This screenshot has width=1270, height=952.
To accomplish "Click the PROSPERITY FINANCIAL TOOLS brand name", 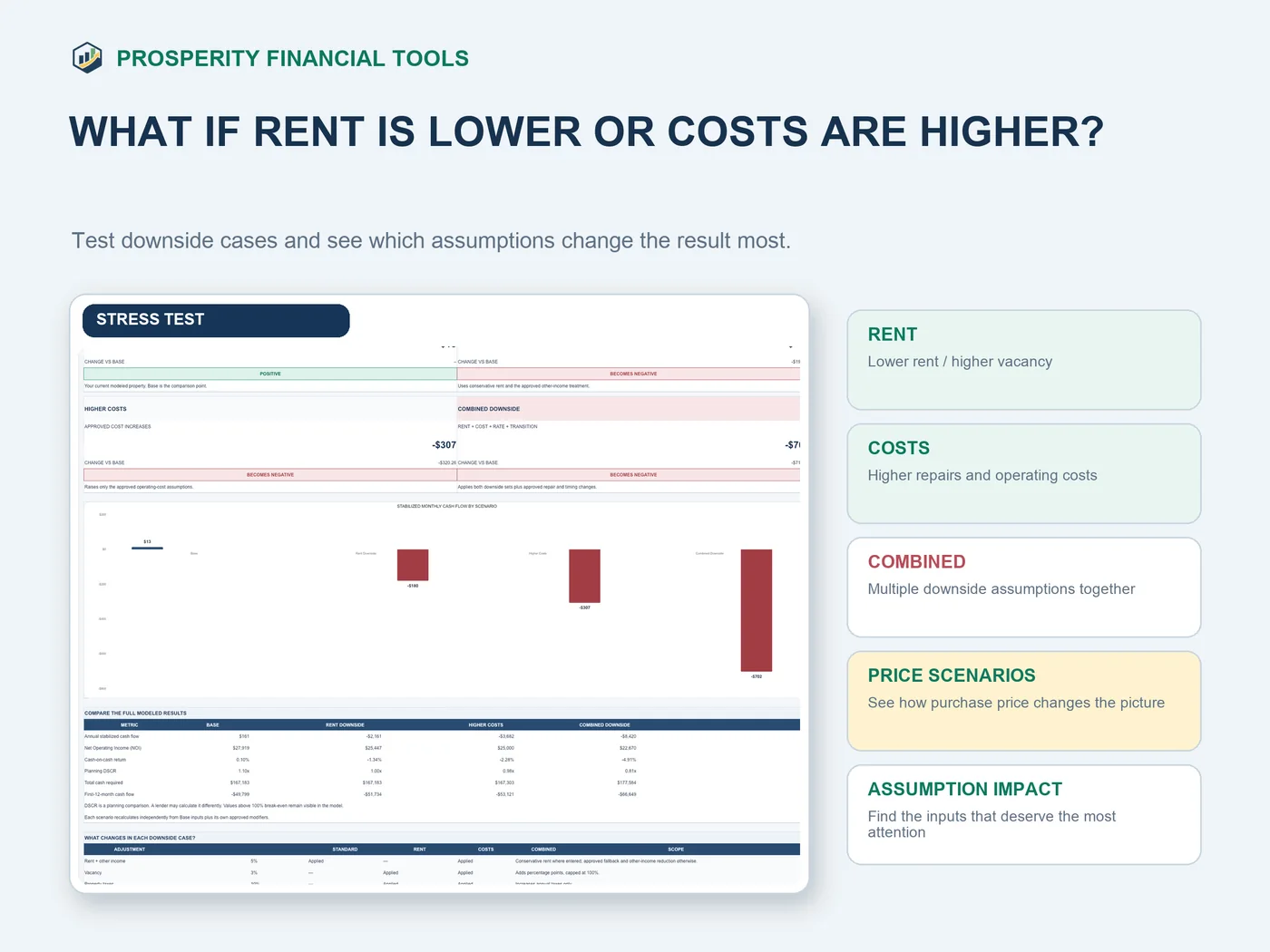I will [x=292, y=58].
